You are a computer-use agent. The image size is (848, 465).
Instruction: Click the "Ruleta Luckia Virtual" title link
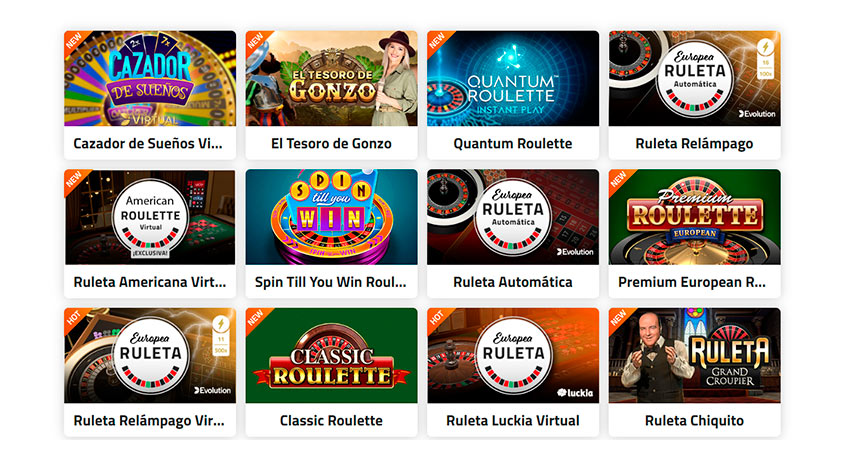[x=513, y=421]
